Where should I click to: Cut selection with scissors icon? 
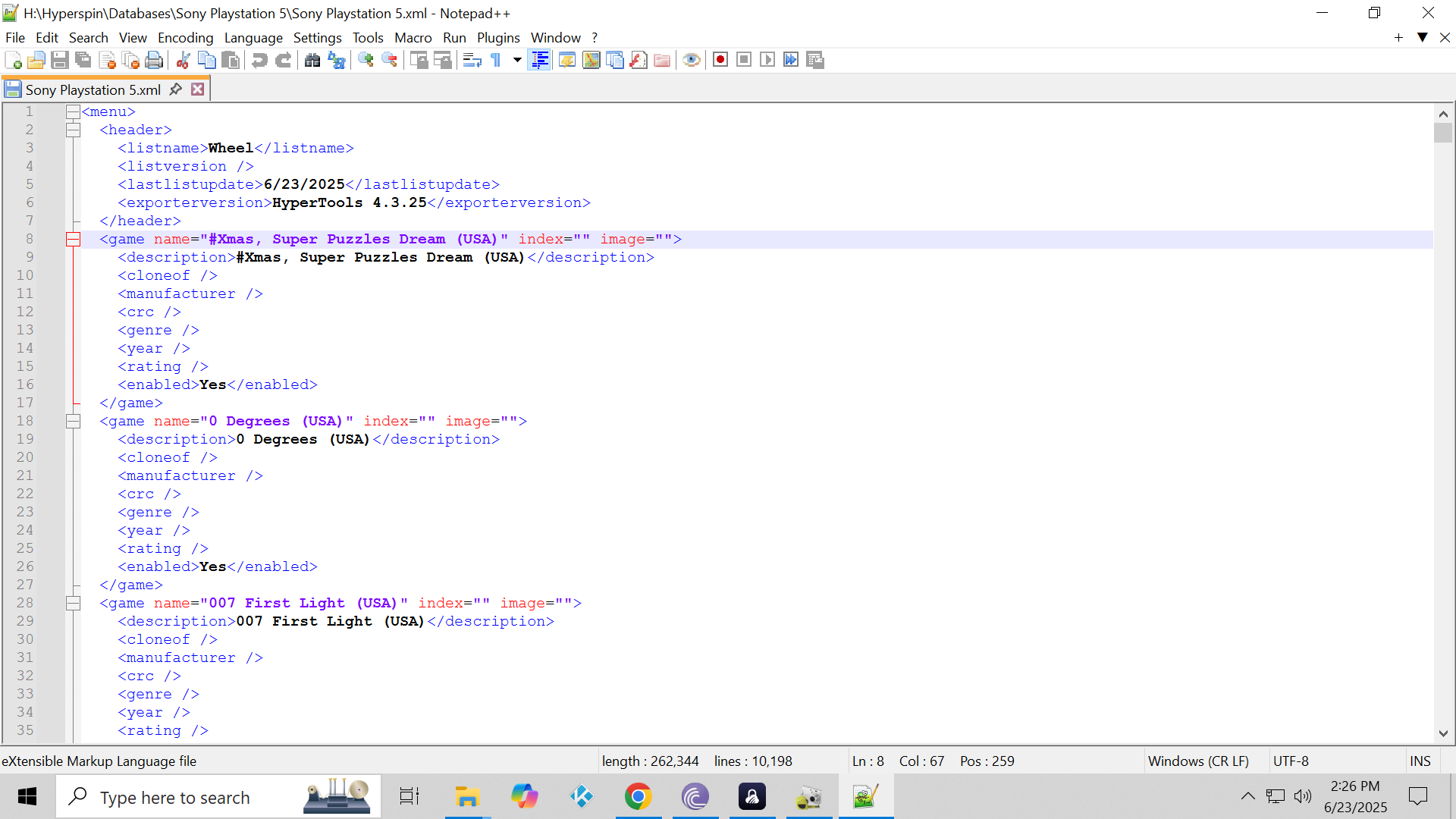pyautogui.click(x=183, y=60)
